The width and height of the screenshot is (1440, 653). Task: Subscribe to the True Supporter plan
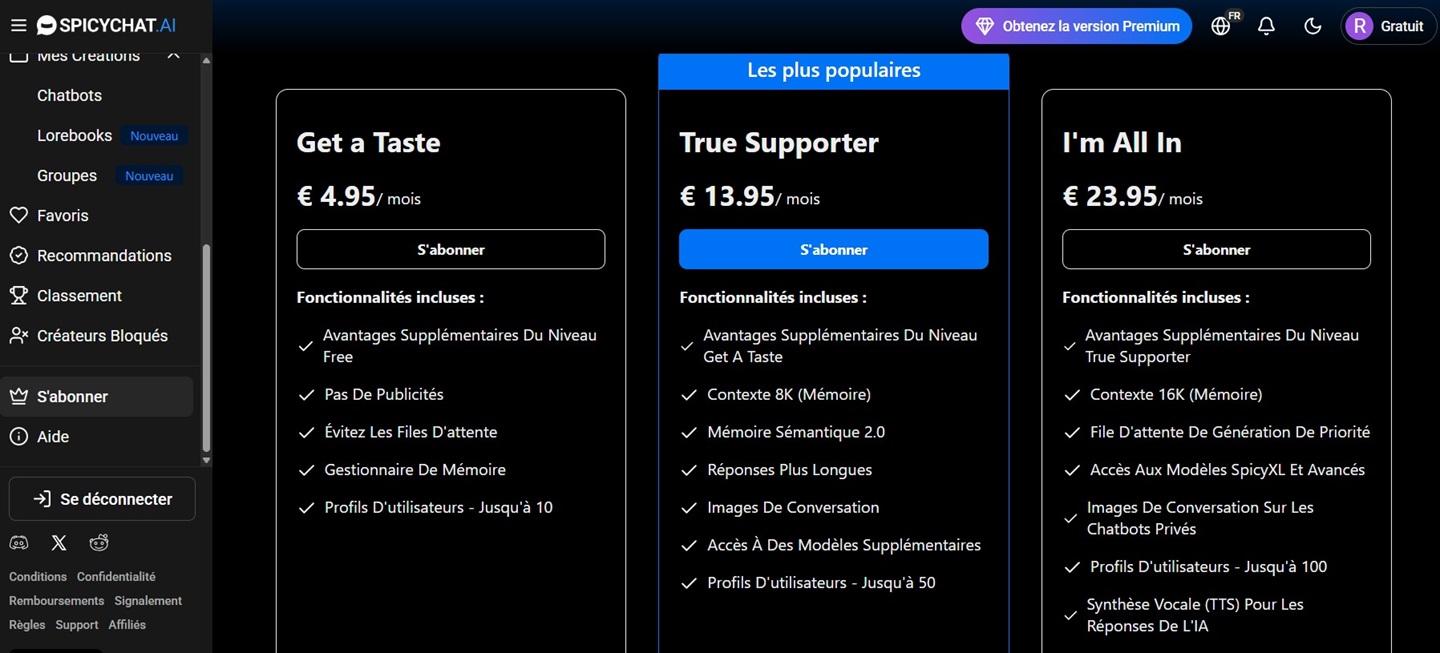pos(833,250)
